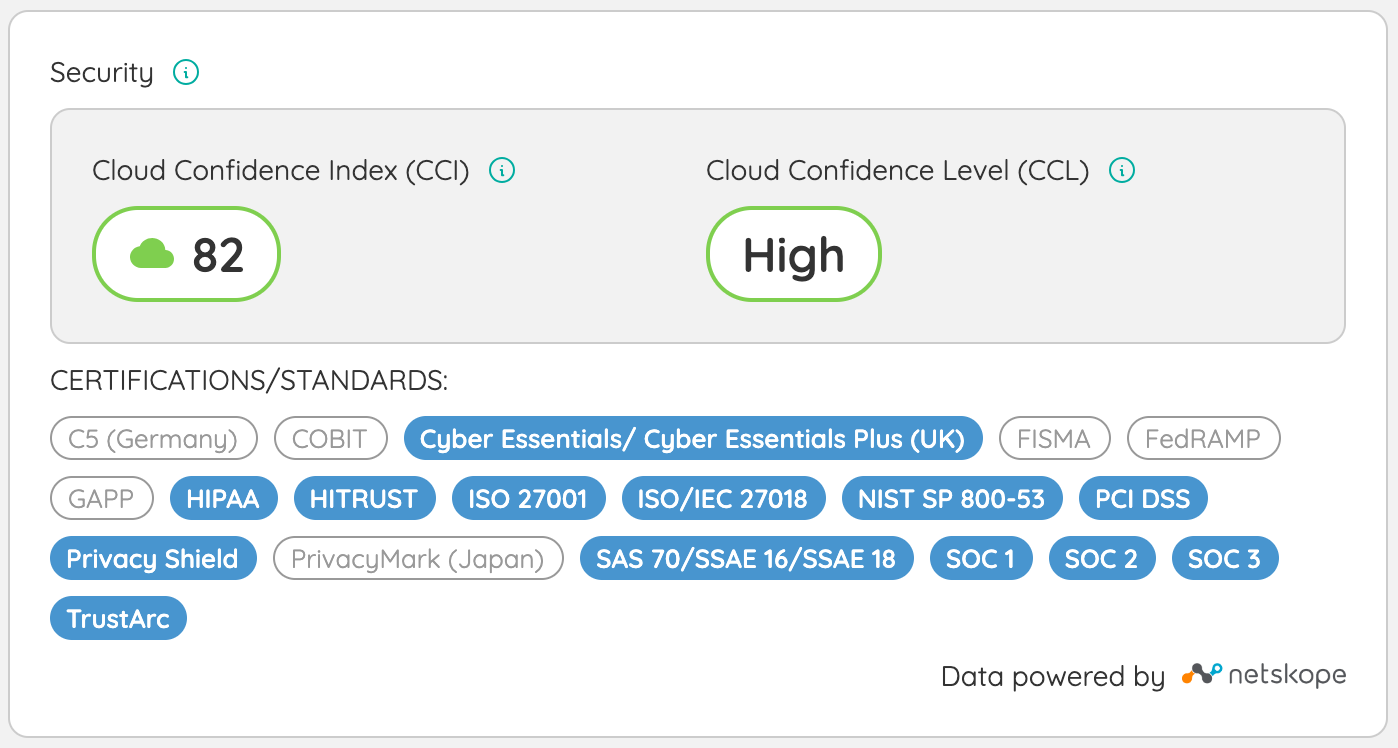This screenshot has width=1398, height=748.
Task: Select the COBIT certification tag
Action: tap(330, 438)
